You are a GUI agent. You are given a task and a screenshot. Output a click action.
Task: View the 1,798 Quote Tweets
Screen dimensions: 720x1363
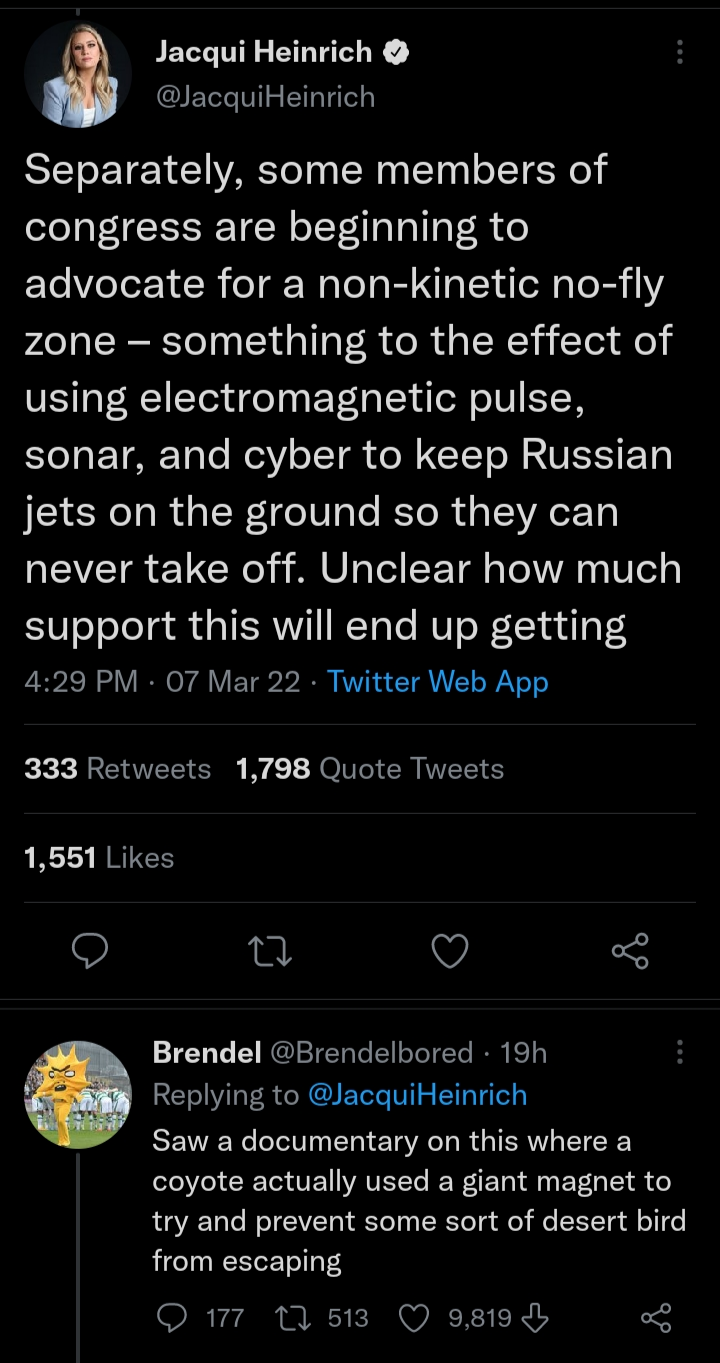[x=370, y=768]
